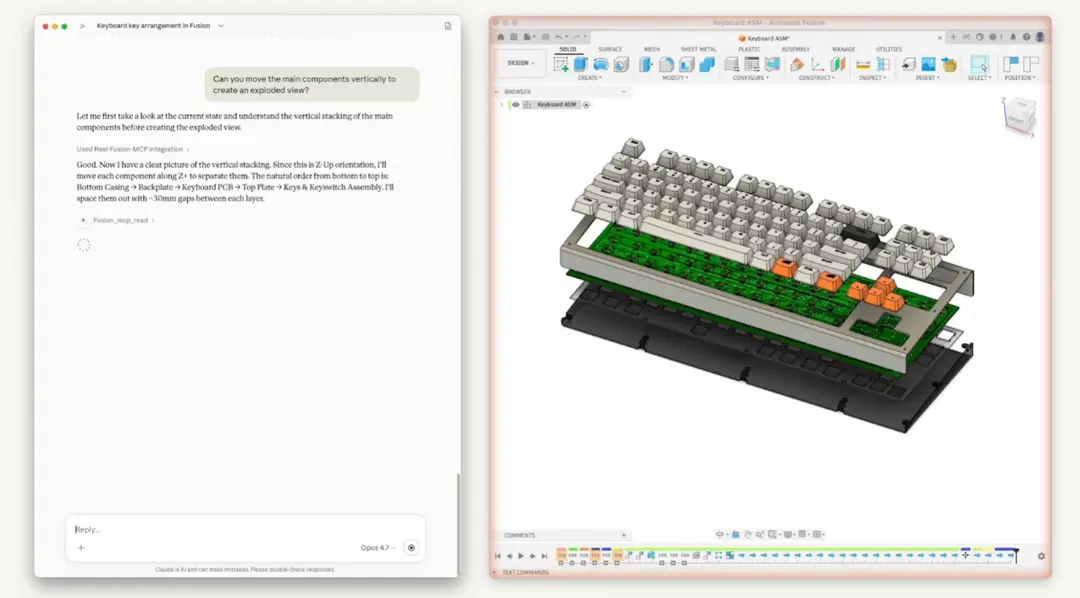Screen dimensions: 1080x598
Task: Switch to the UTILITIES tab
Action: pos(889,50)
